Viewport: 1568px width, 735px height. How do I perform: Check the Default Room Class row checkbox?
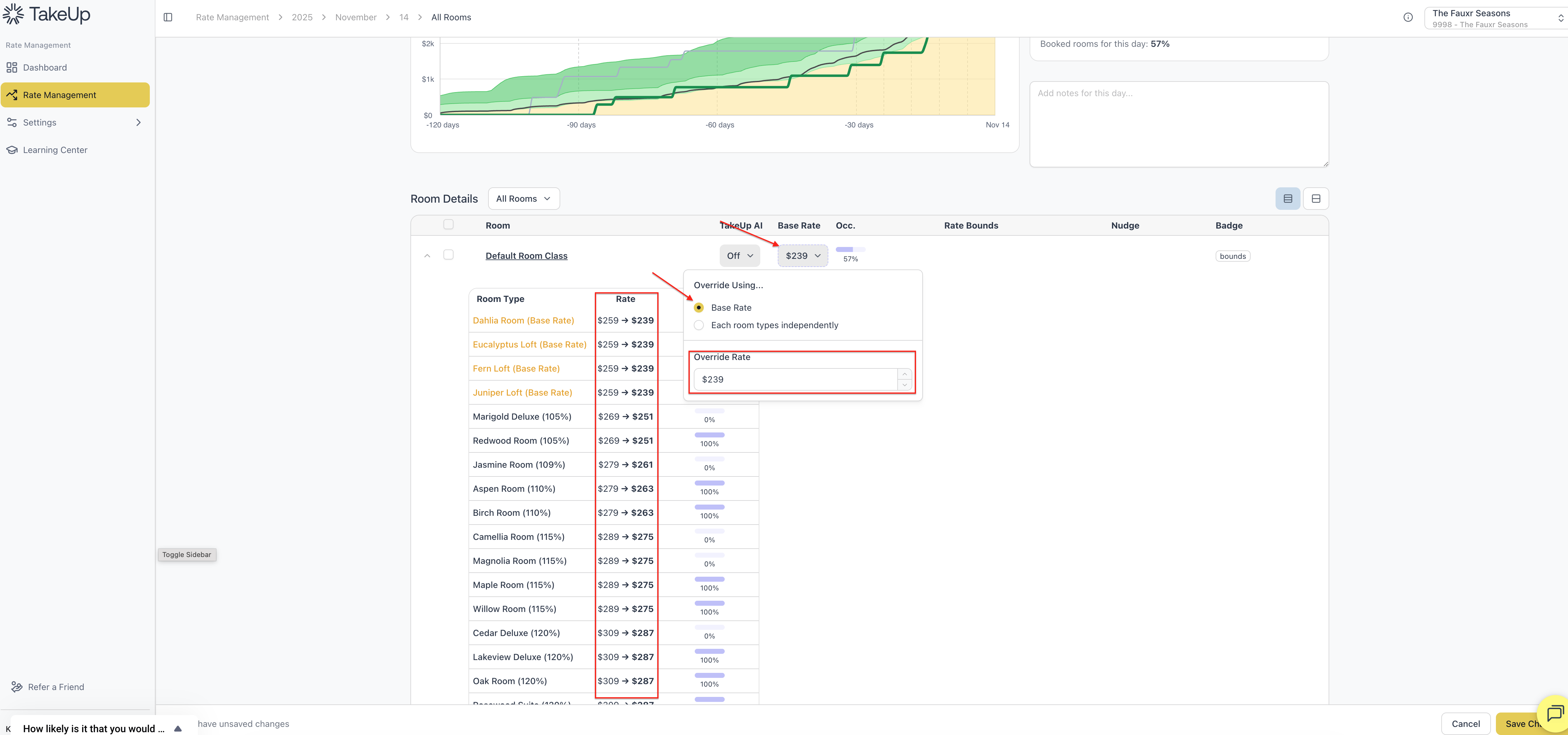tap(448, 254)
